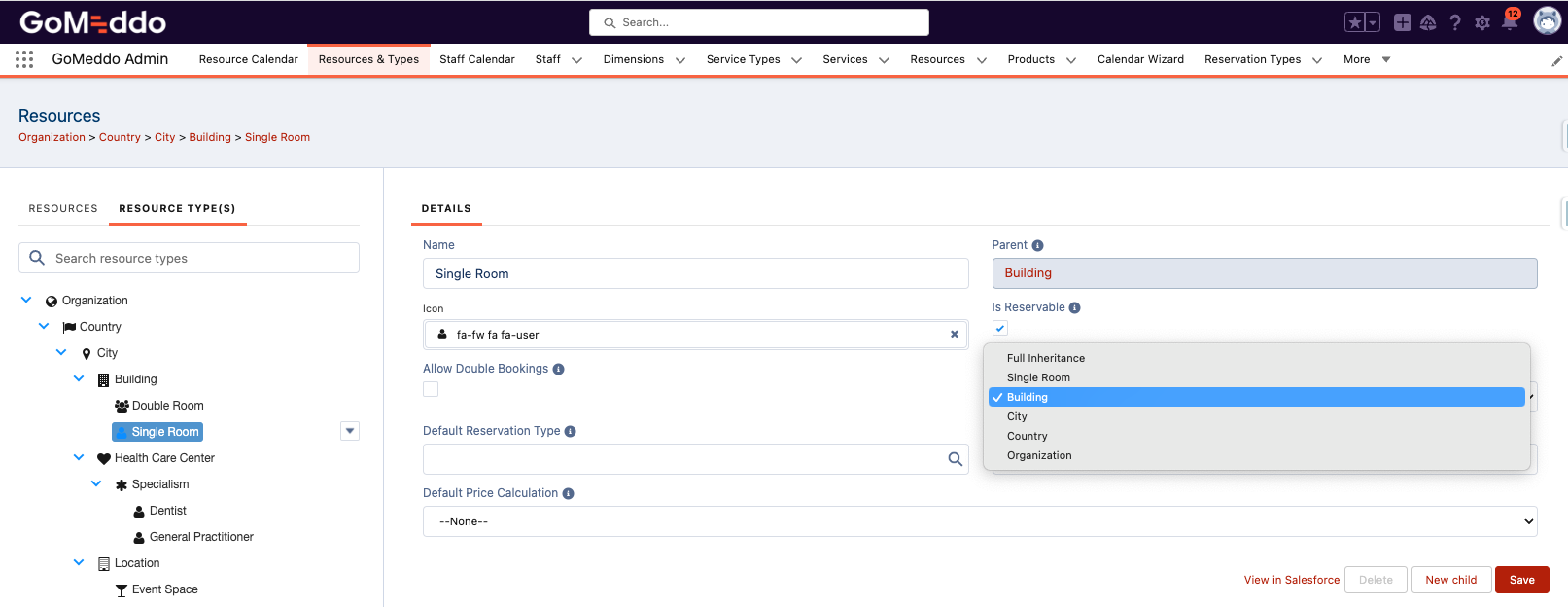Image resolution: width=1568 pixels, height=607 pixels.
Task: Follow the View in Salesforce link
Action: (x=1291, y=580)
